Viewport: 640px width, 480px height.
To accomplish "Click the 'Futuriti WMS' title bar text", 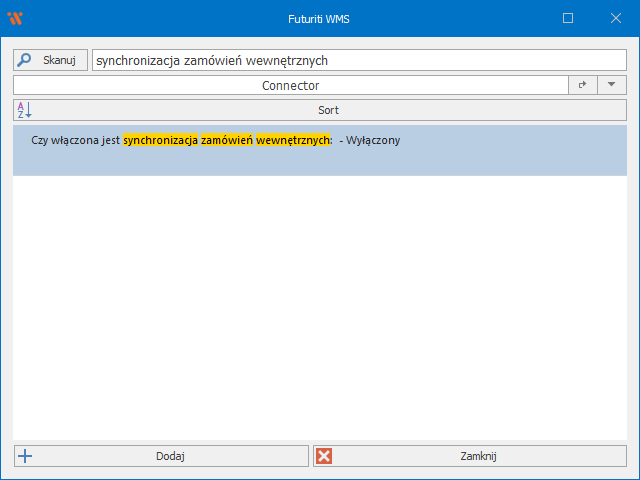I will click(x=320, y=18).
